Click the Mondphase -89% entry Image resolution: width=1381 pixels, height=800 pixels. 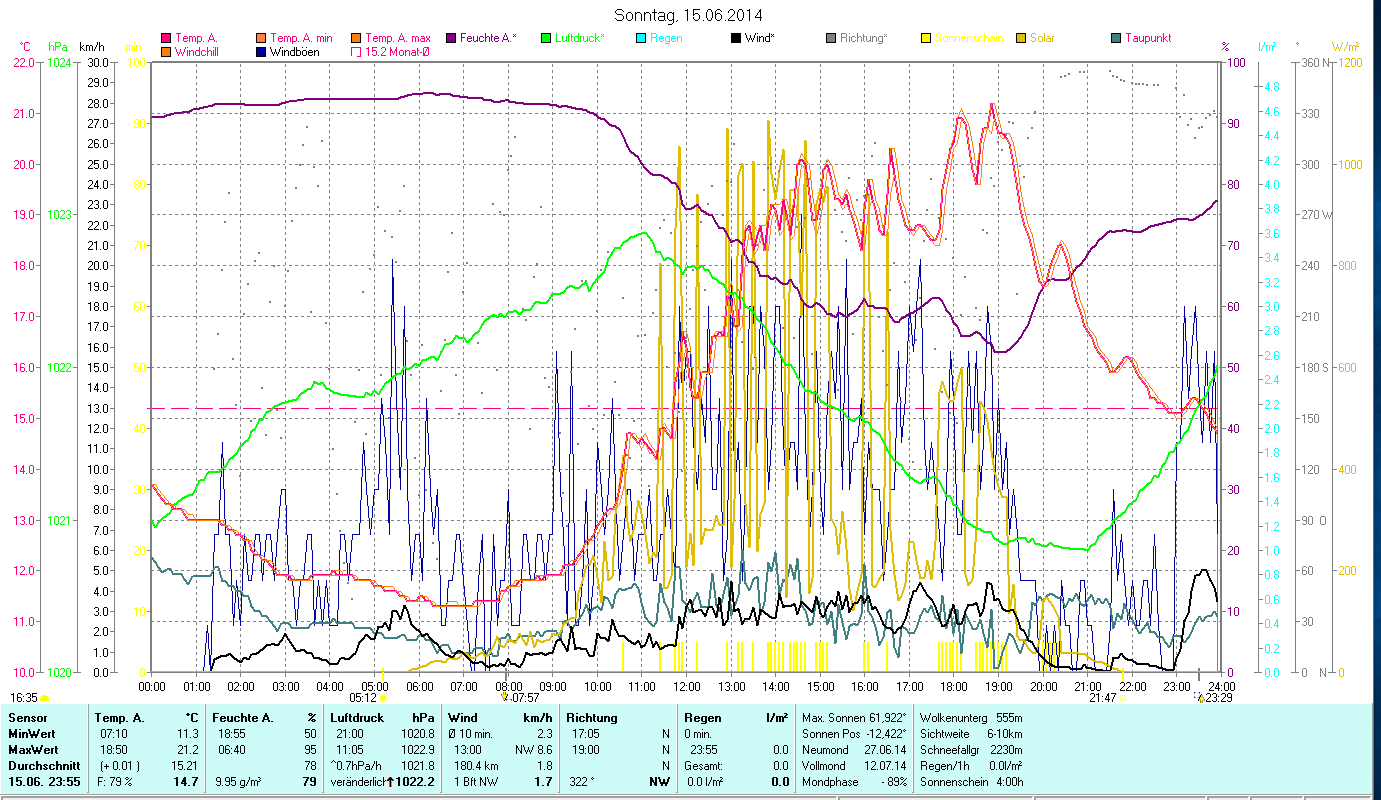(x=853, y=782)
